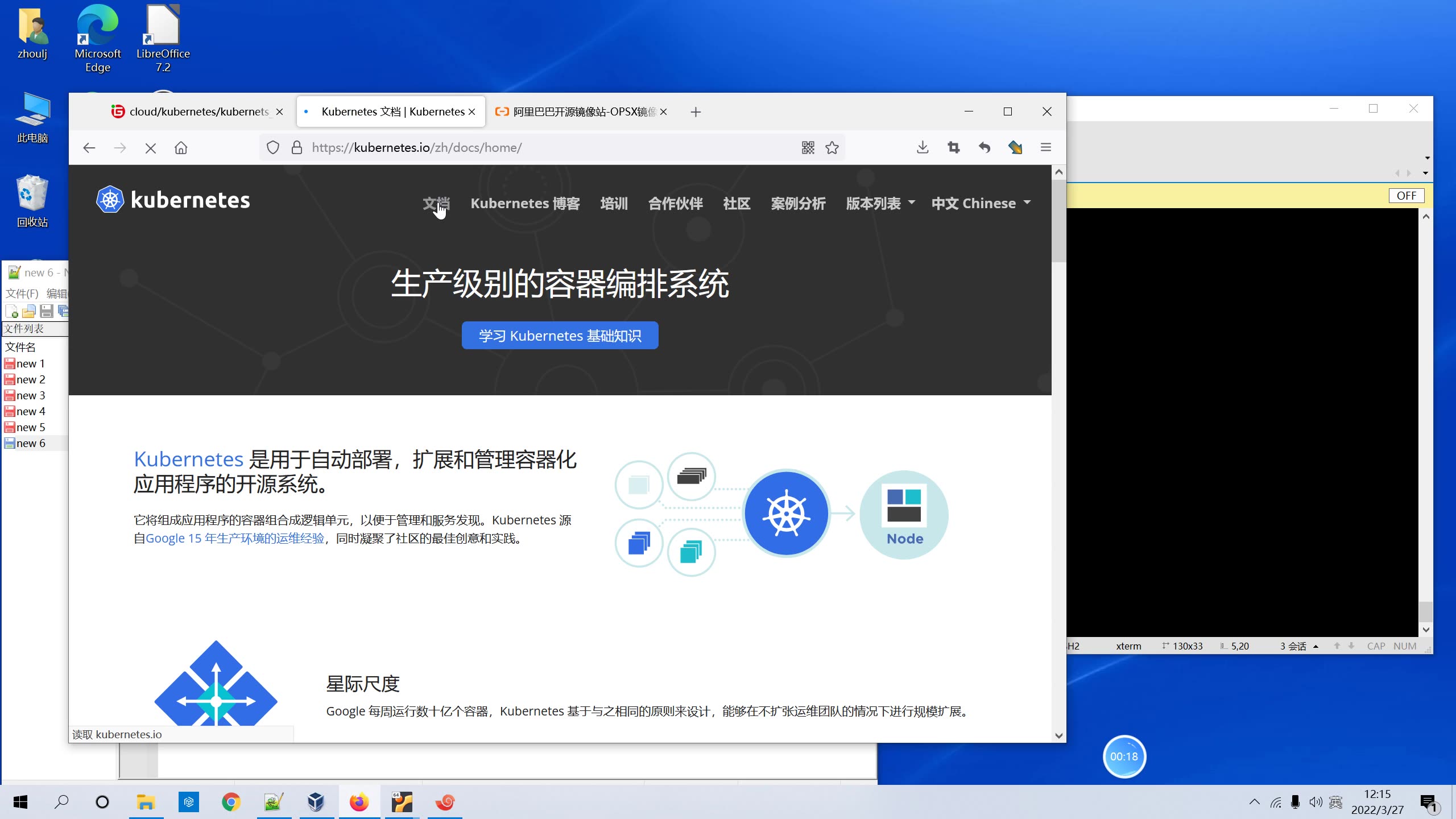The image size is (1456, 819).
Task: Toggle input method indicator in tray
Action: [1335, 802]
